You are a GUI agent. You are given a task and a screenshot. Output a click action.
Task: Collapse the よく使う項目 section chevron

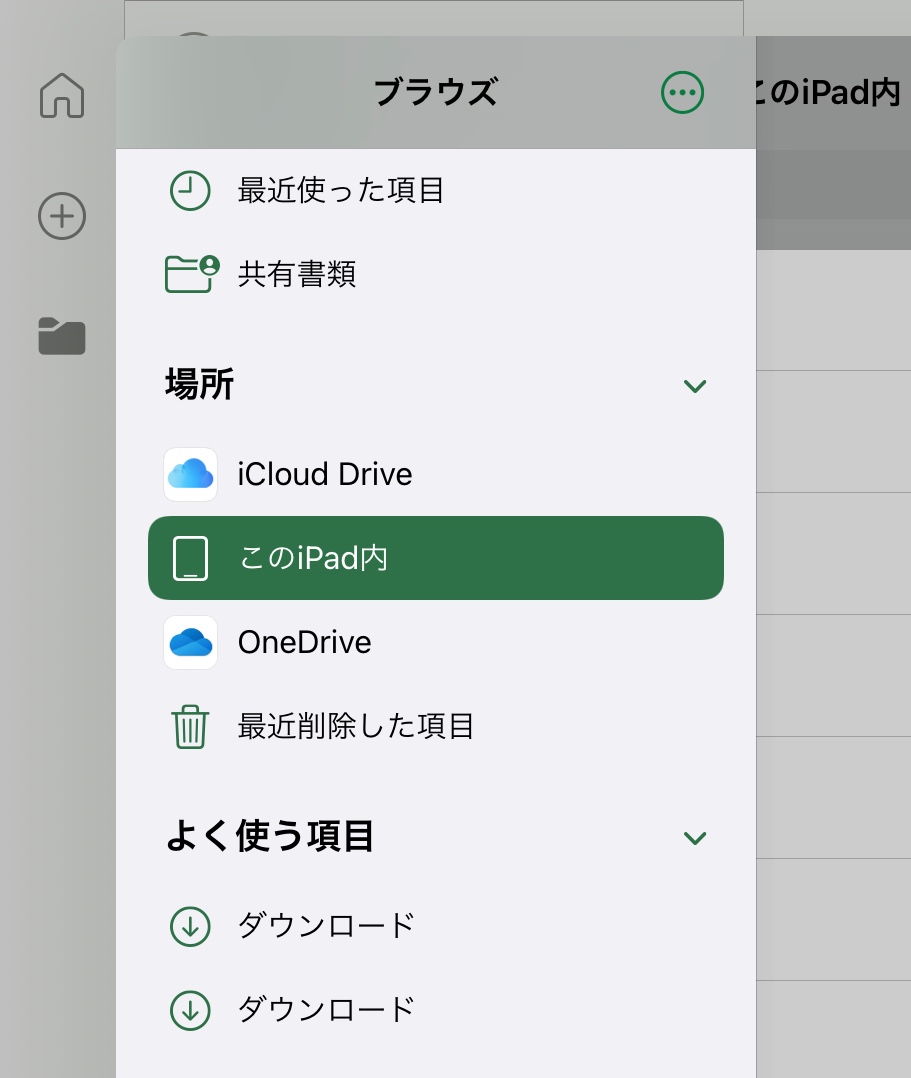coord(694,838)
